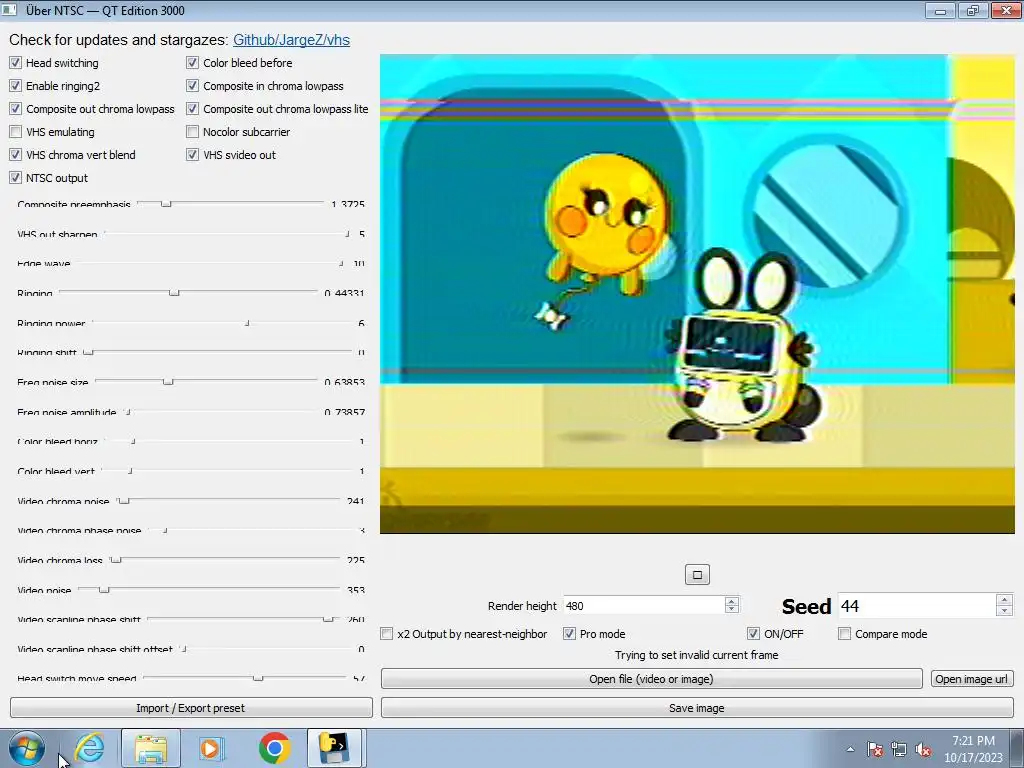Click Video chroma noise slider handle

[x=124, y=500]
